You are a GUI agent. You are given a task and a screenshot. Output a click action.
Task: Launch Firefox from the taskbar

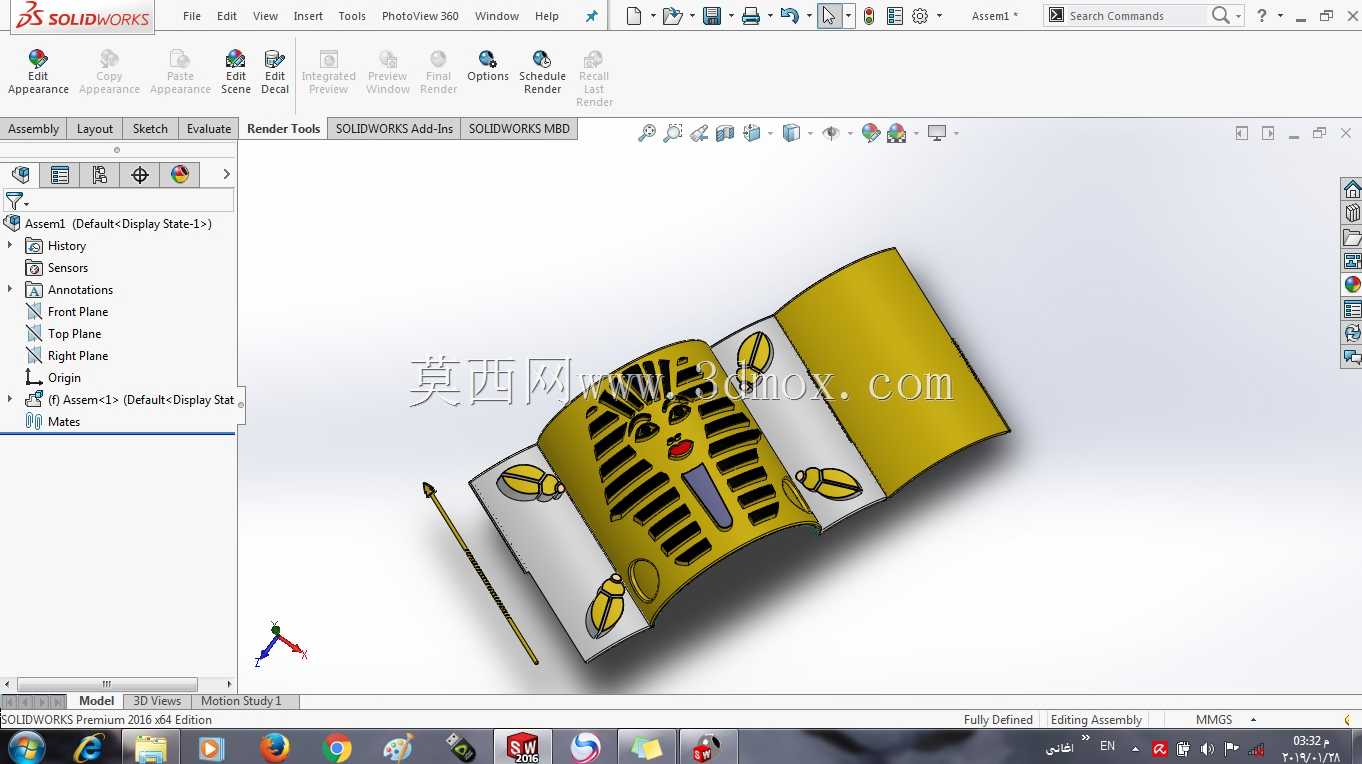tap(274, 747)
